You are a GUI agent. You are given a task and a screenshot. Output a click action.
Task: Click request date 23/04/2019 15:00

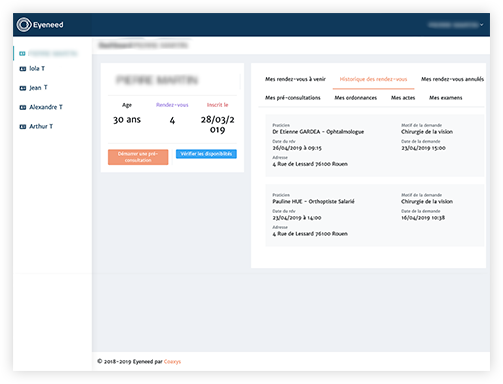(x=423, y=148)
